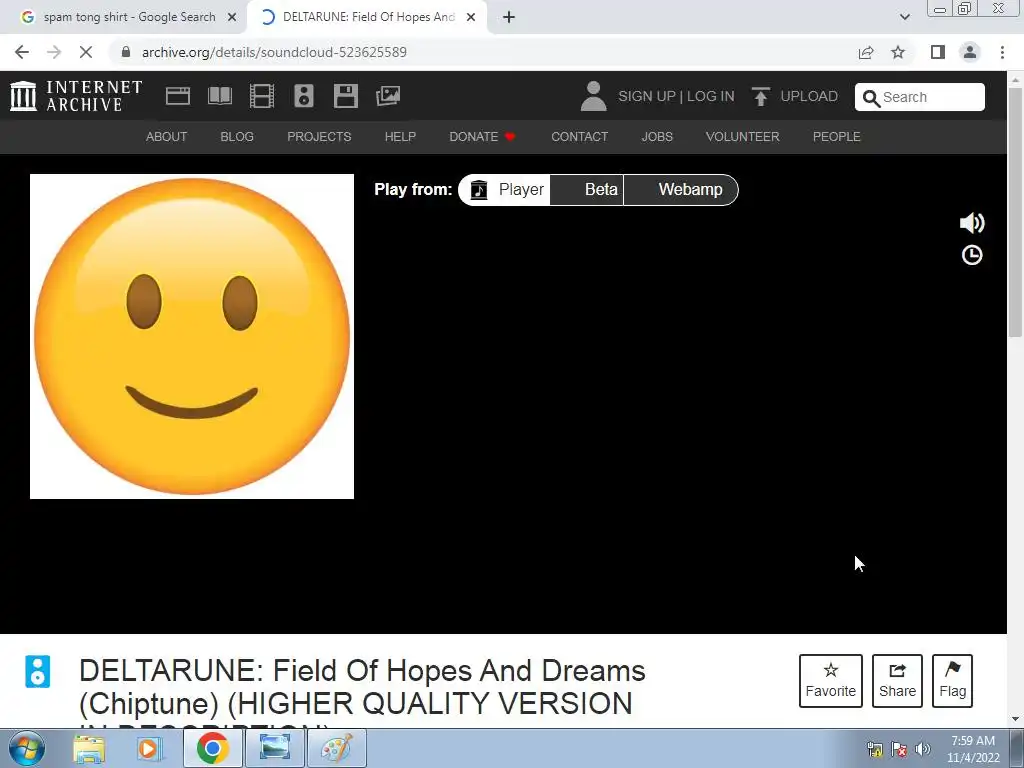1024x768 pixels.
Task: Stop loading the page with the X button
Action: 86,52
